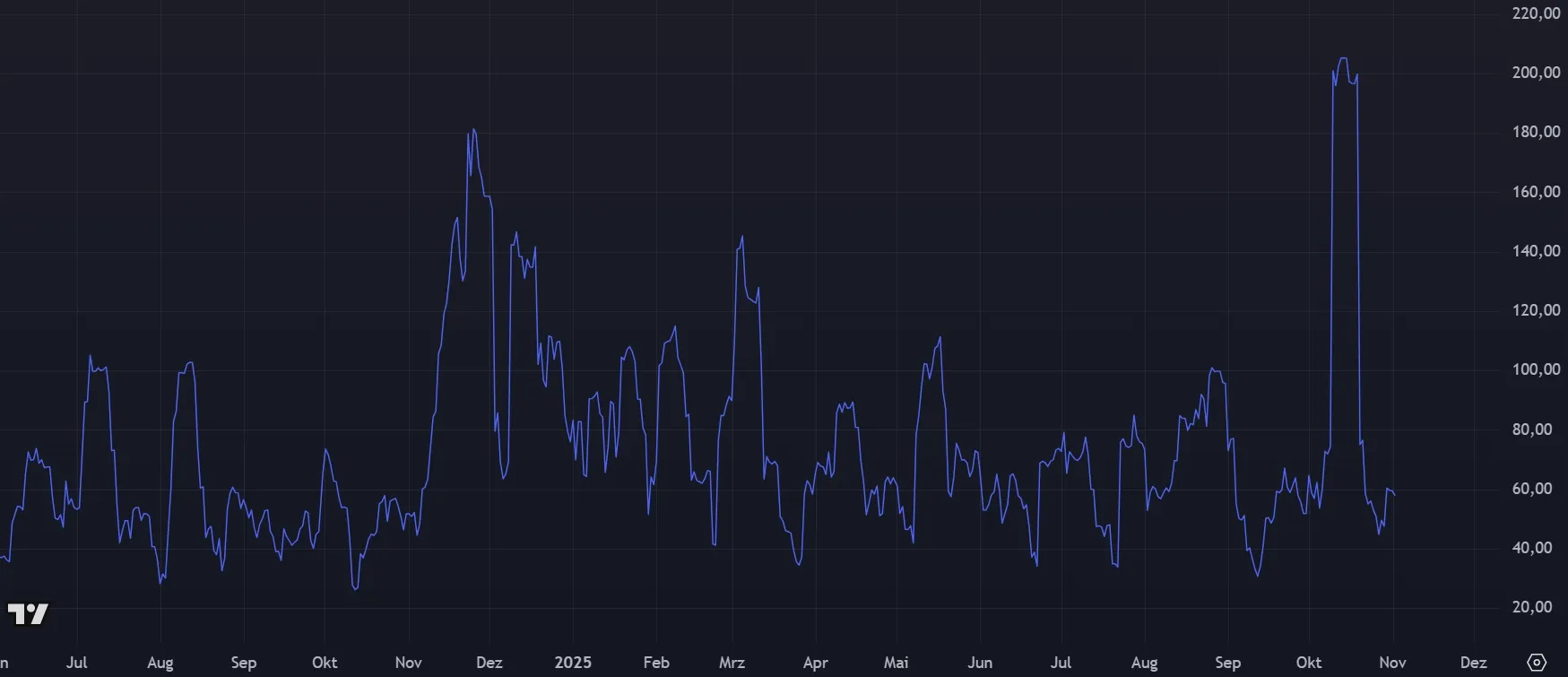
Task: Click the Nov label before 2025
Action: pyautogui.click(x=408, y=663)
